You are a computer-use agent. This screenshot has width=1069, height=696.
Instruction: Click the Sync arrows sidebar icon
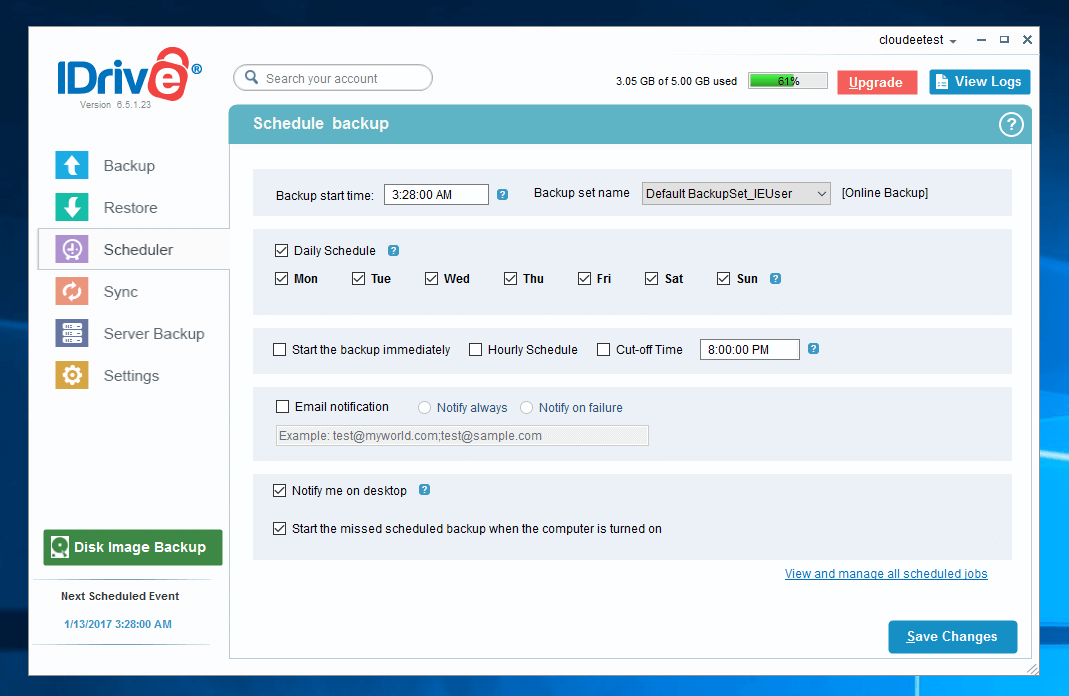[72, 292]
